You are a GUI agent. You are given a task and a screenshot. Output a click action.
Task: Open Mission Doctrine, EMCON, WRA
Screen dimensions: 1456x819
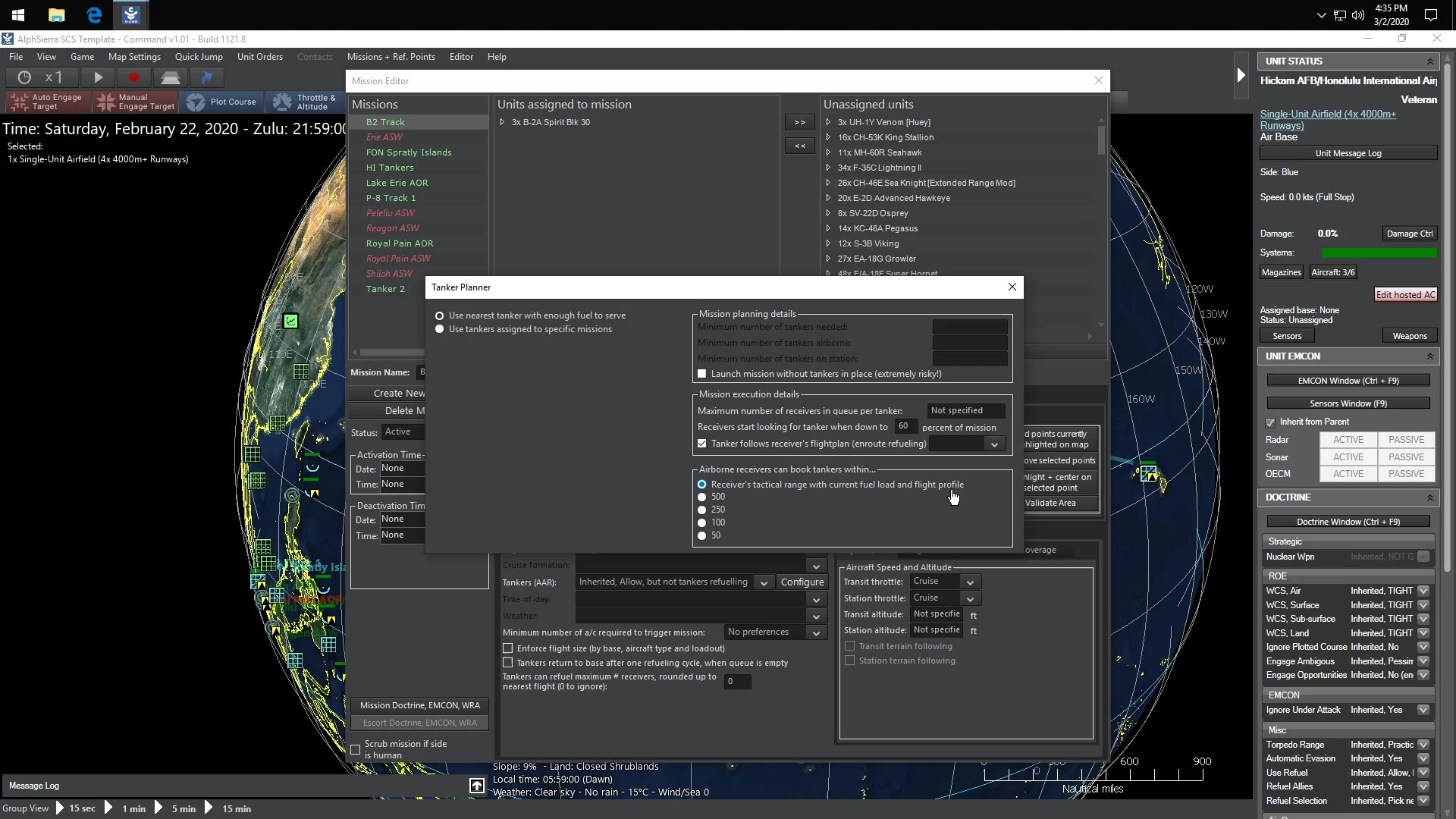[420, 705]
